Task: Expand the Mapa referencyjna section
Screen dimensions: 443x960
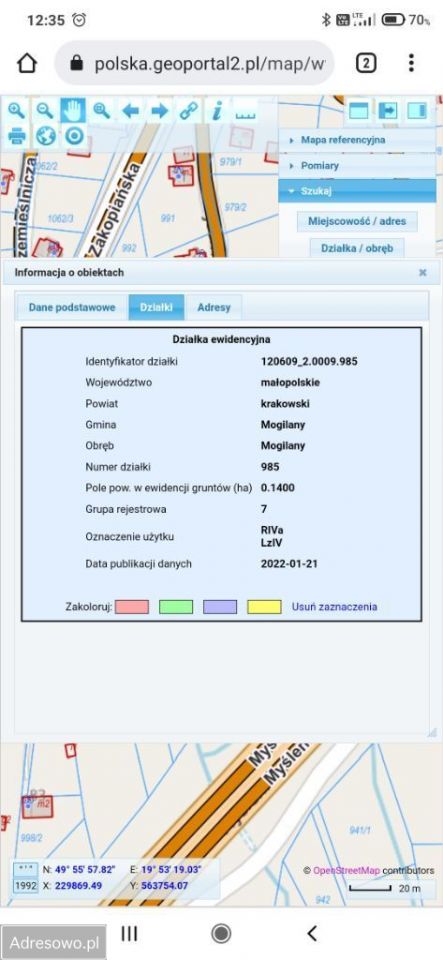Action: [357, 140]
